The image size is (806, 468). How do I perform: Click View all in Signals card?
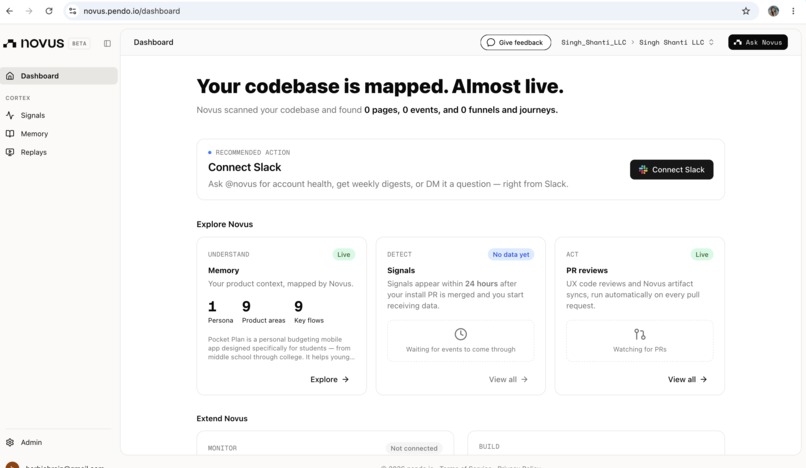pyautogui.click(x=508, y=380)
